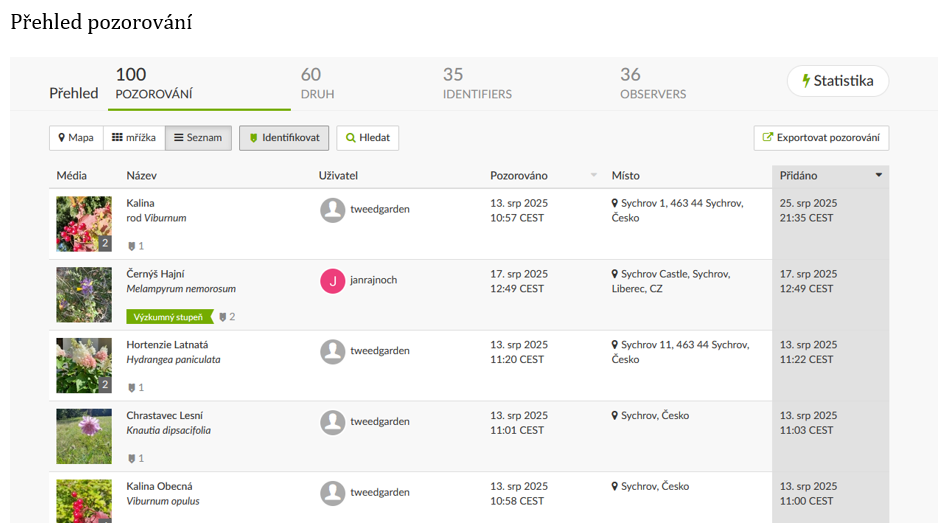Click tweedgarden avatar in Kalina Obecná row
Screen dimensions: 938x532
click(333, 493)
